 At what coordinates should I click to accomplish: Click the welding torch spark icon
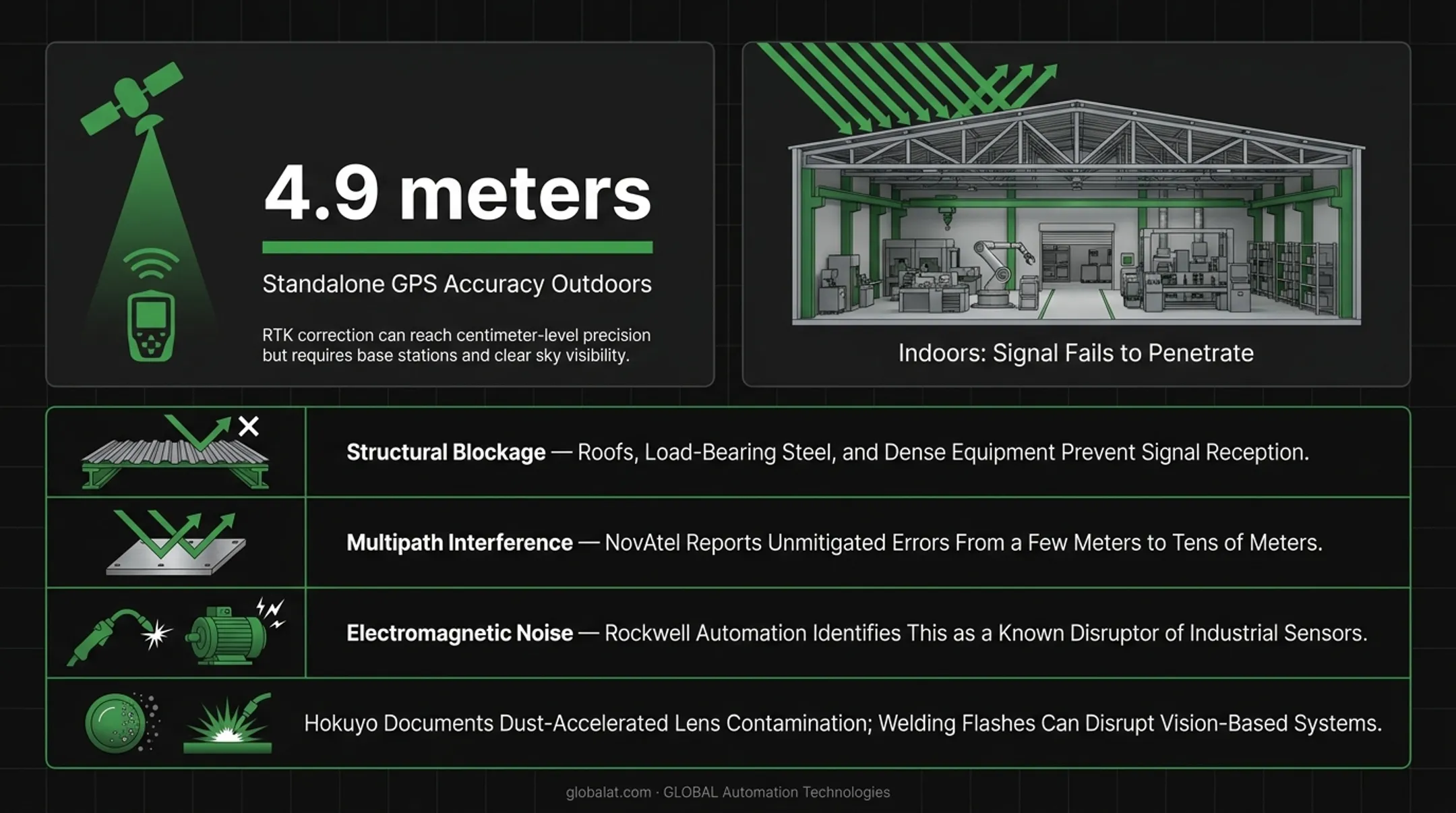click(x=120, y=636)
